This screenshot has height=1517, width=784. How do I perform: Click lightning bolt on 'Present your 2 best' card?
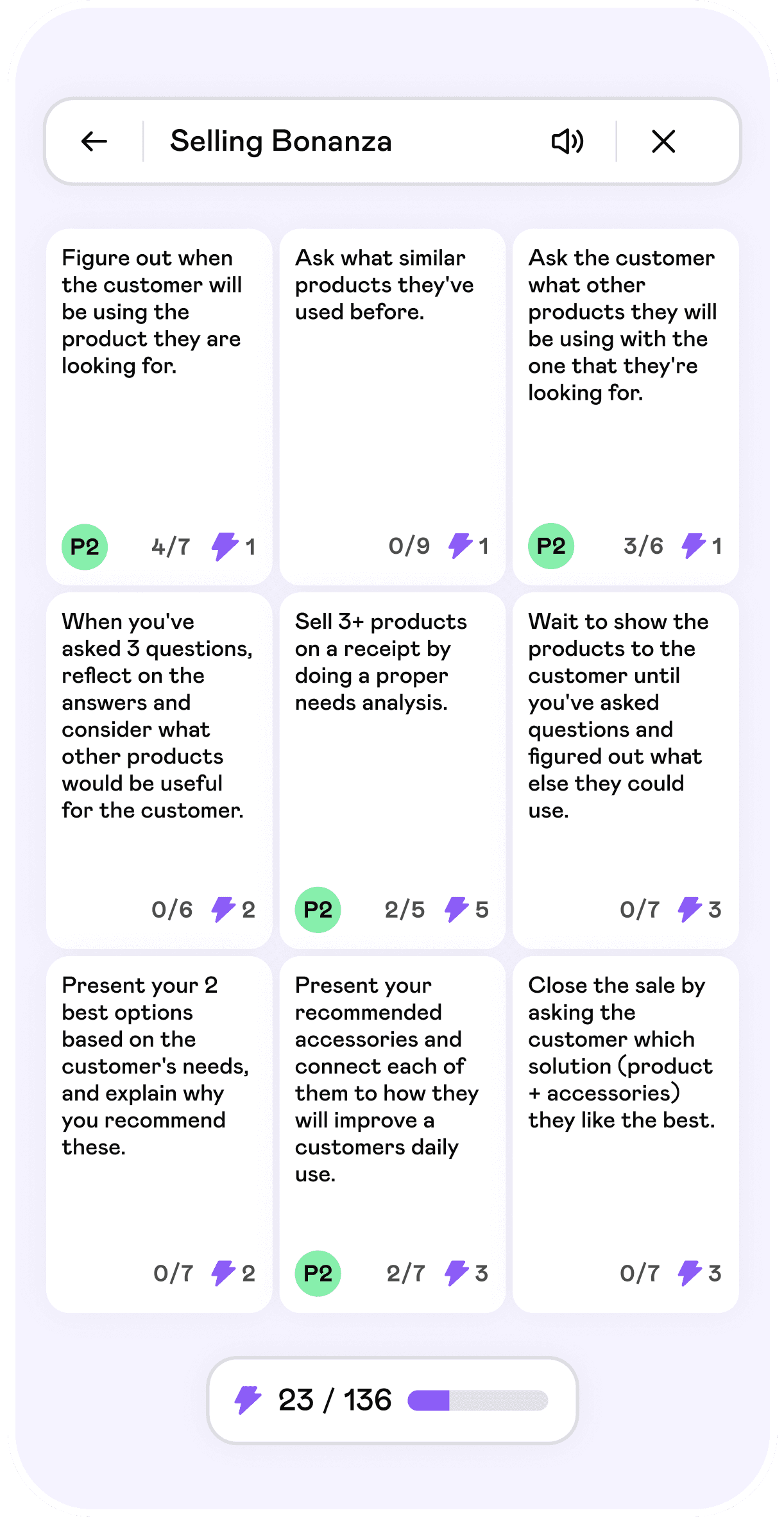pos(224,1273)
